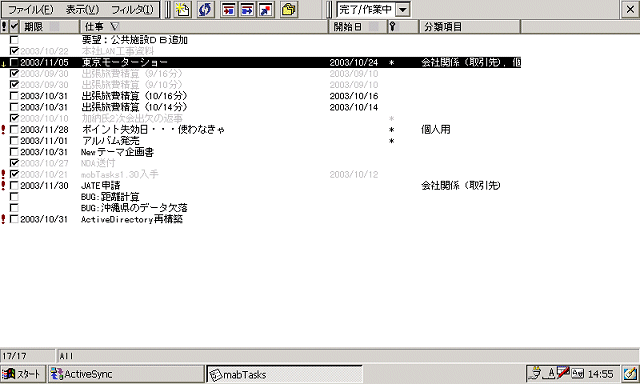Click the key icon column header
This screenshot has width=640, height=384.
pyautogui.click(x=402, y=27)
